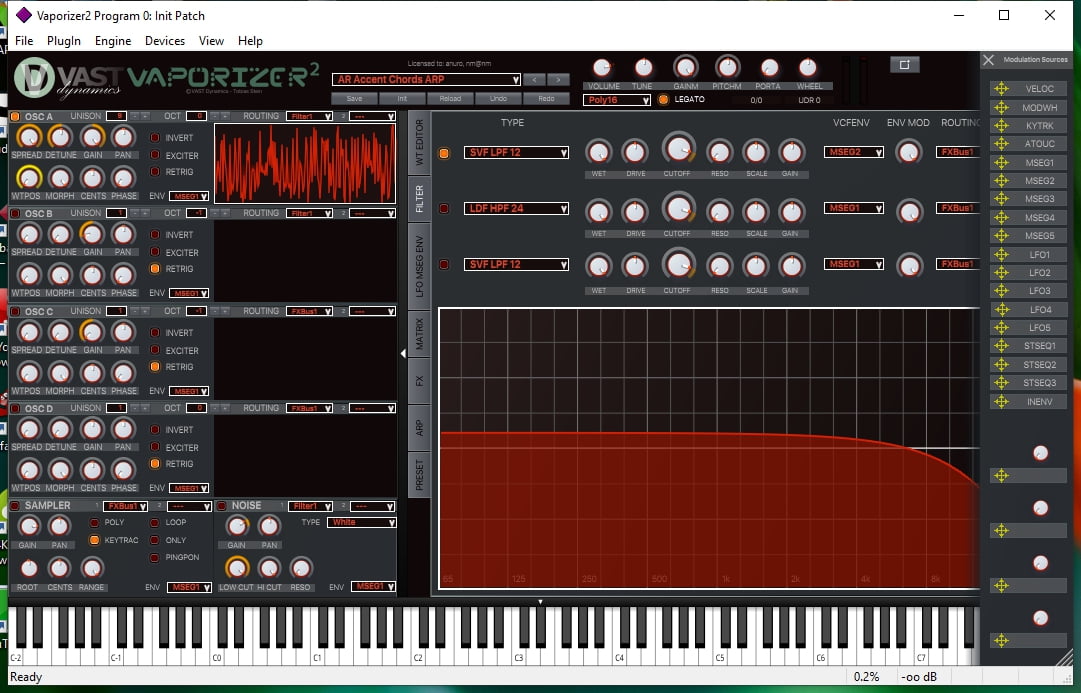Toggle sampler KEYTRAC option

(94, 540)
